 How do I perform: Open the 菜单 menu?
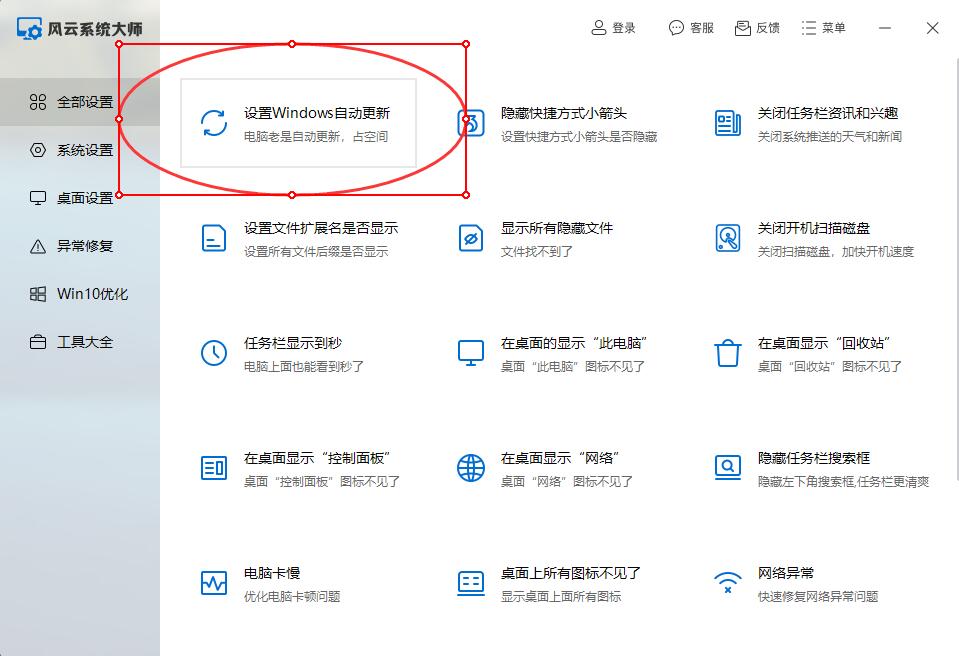click(823, 28)
